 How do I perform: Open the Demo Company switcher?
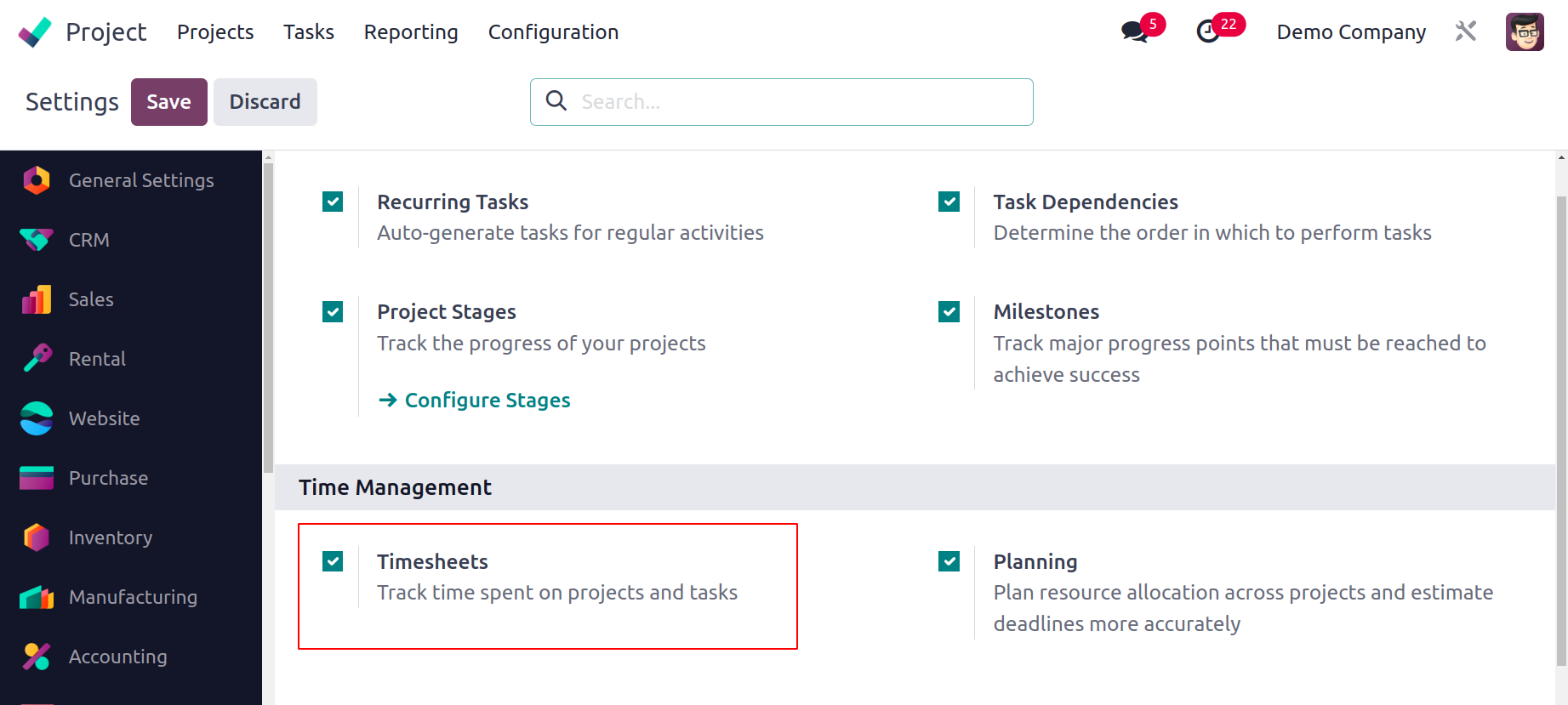point(1351,32)
